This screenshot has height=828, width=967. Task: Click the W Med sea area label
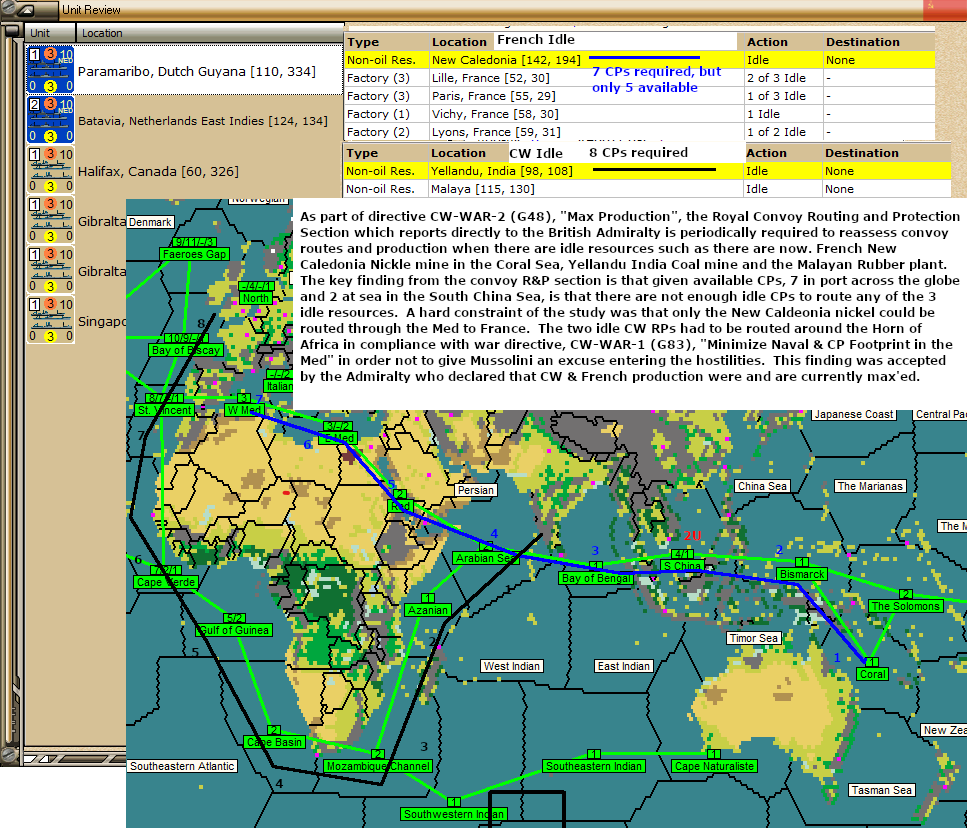[x=244, y=410]
